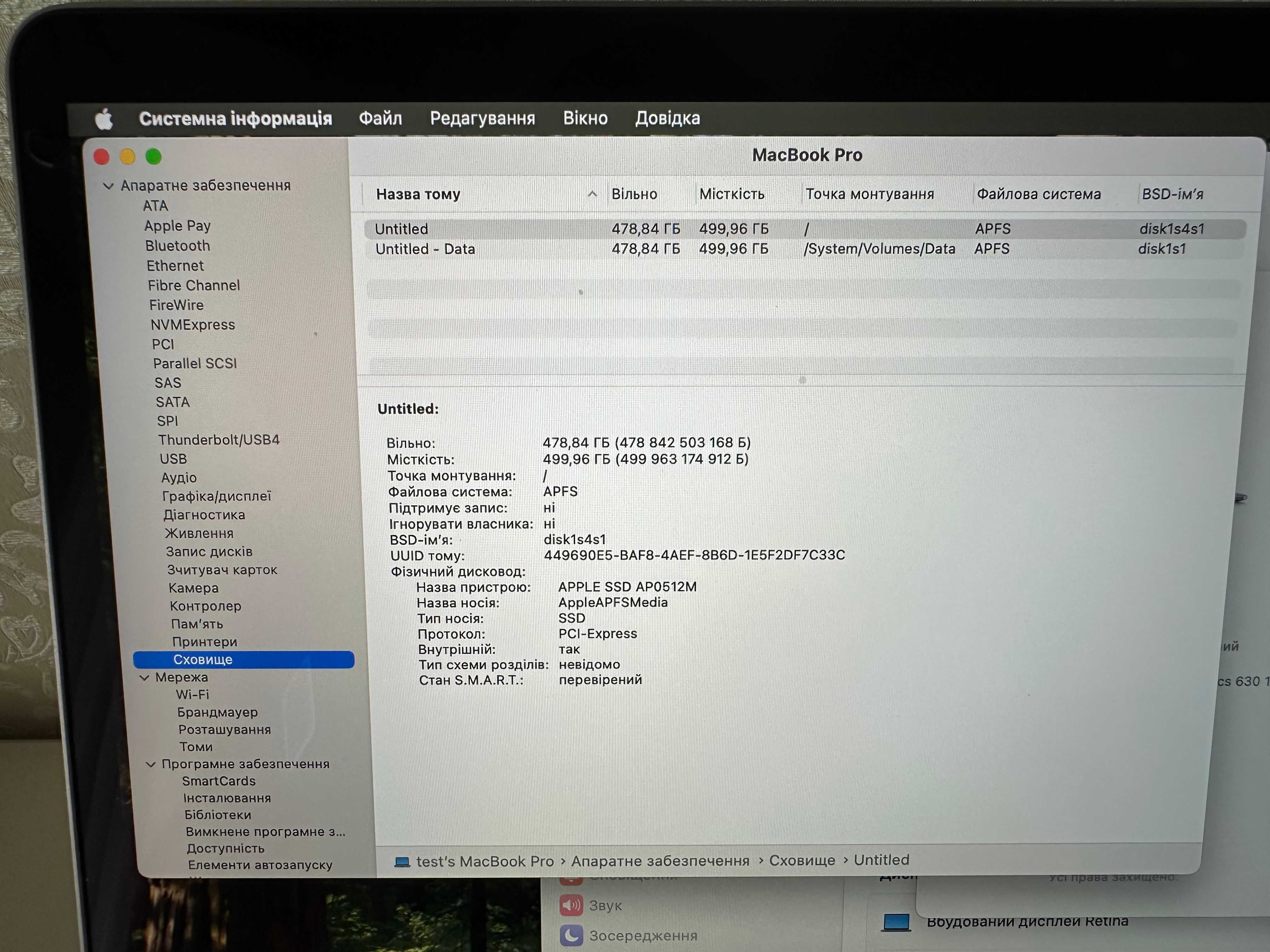The width and height of the screenshot is (1270, 952).
Task: Open the Редагування menu
Action: [482, 118]
